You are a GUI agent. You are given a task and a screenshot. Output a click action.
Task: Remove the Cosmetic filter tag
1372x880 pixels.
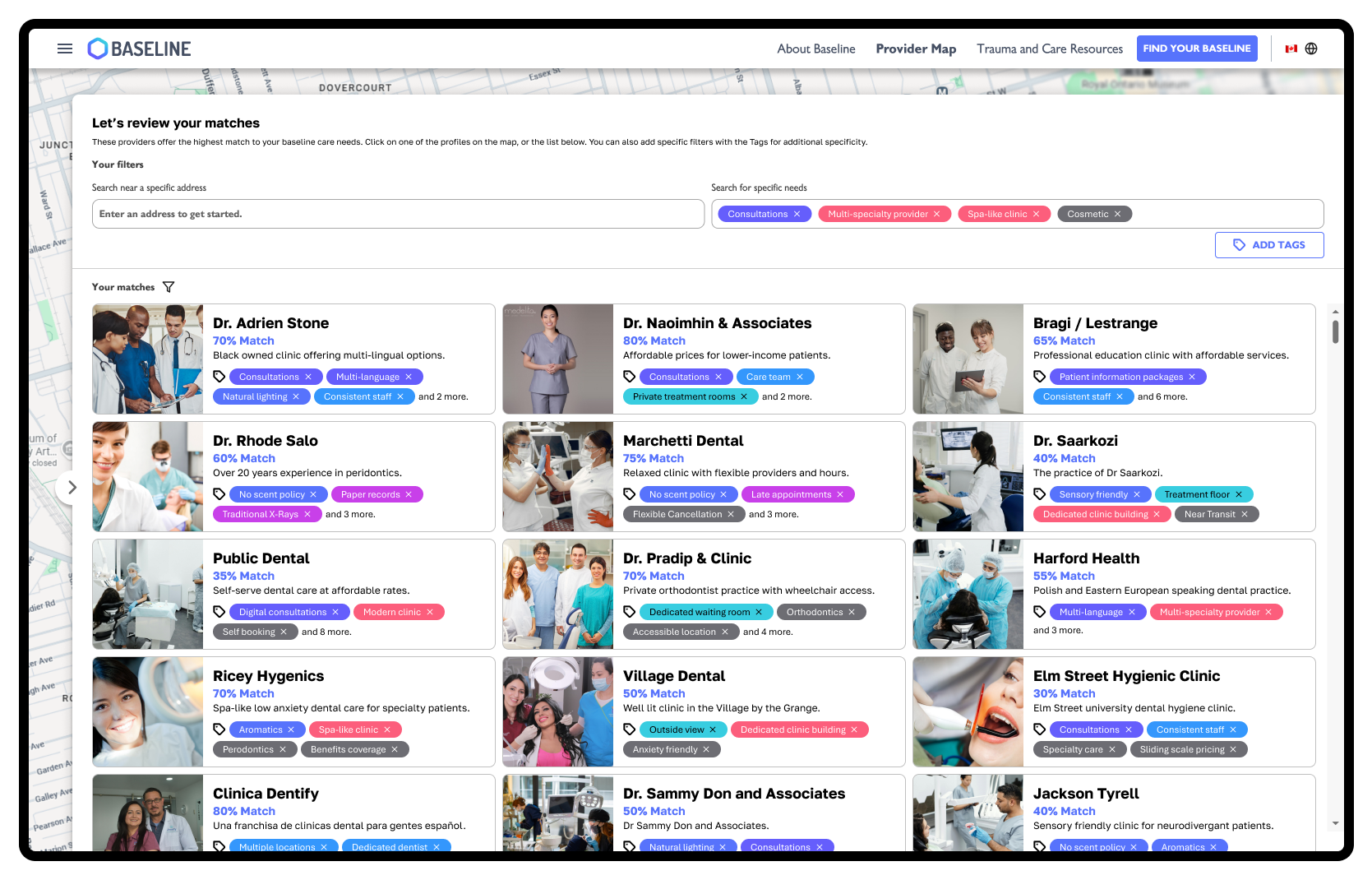coord(1117,214)
